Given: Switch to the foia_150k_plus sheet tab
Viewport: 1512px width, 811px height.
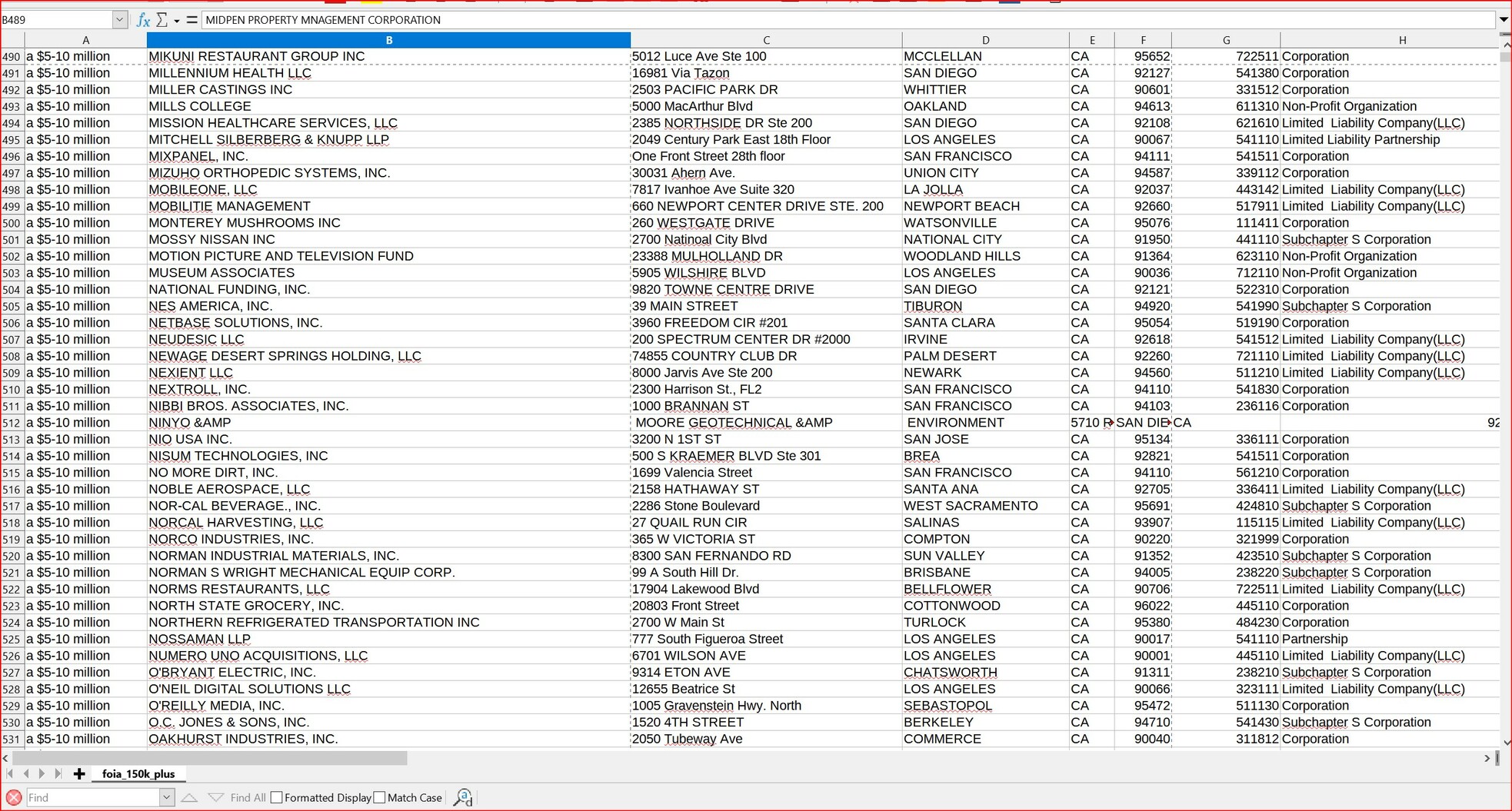Looking at the screenshot, I should pyautogui.click(x=138, y=774).
